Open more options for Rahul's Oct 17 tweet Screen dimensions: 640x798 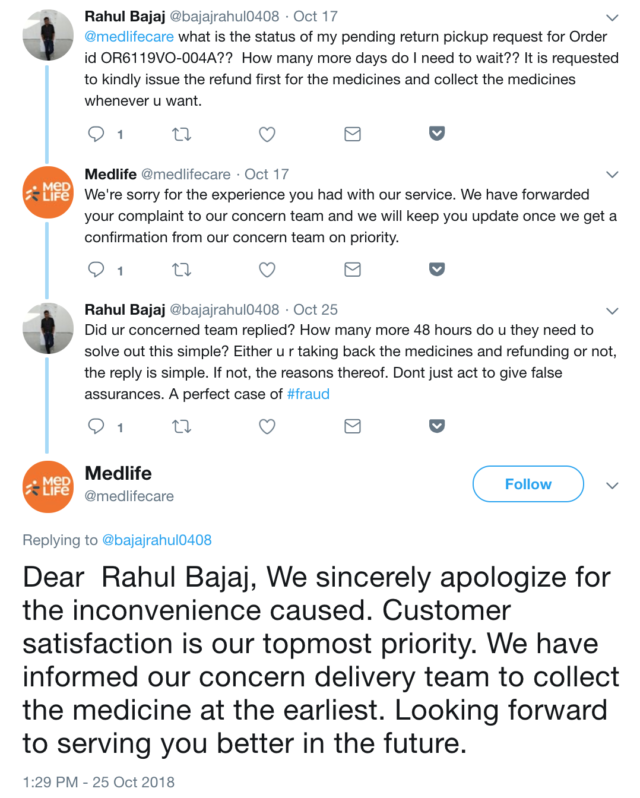point(613,18)
